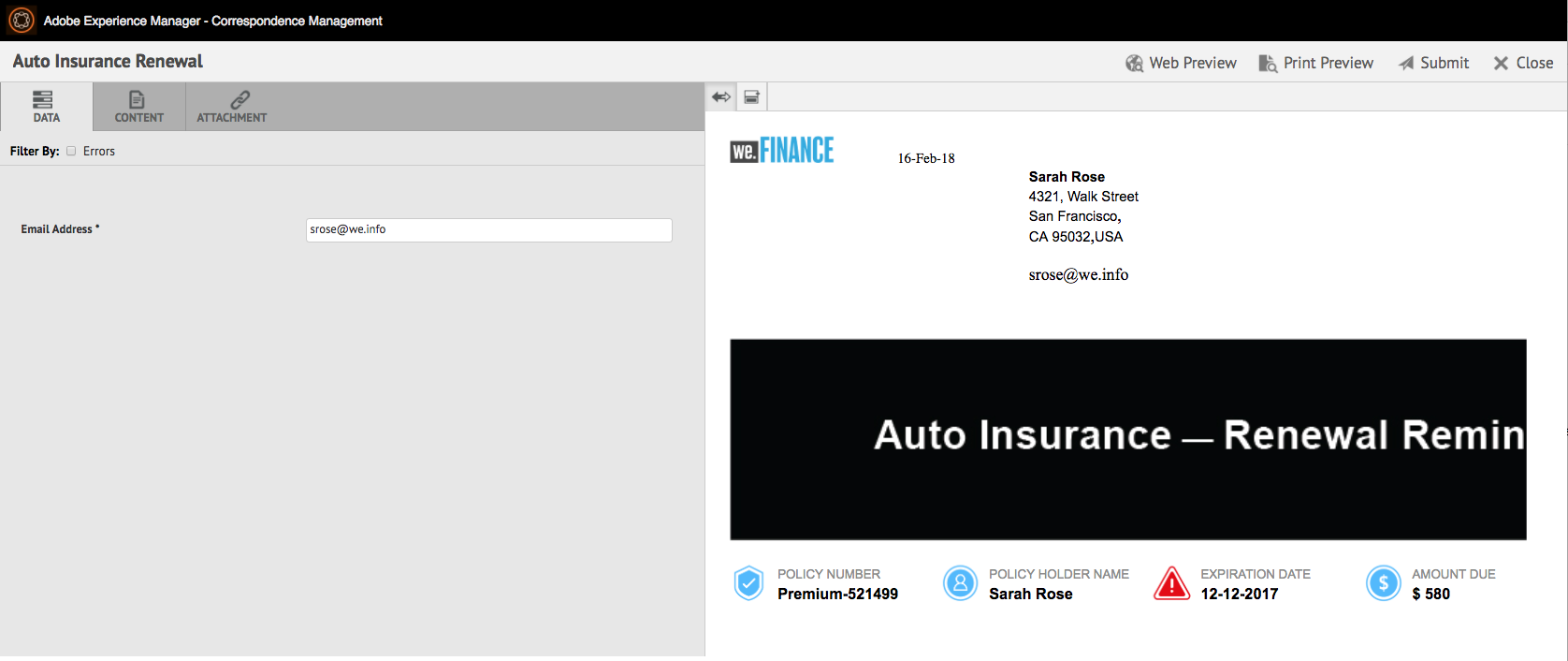Click the preview layout toggle icon
Screen dimensions: 1568x661
(x=751, y=96)
